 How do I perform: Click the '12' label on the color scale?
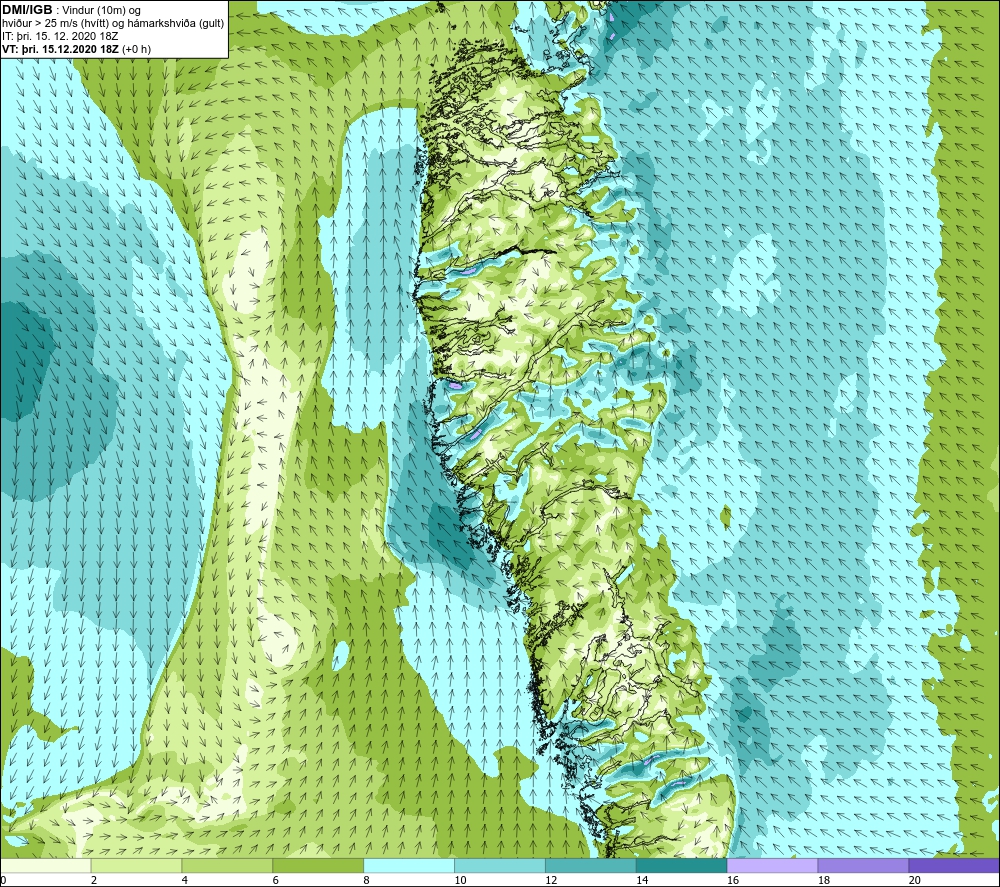click(551, 880)
